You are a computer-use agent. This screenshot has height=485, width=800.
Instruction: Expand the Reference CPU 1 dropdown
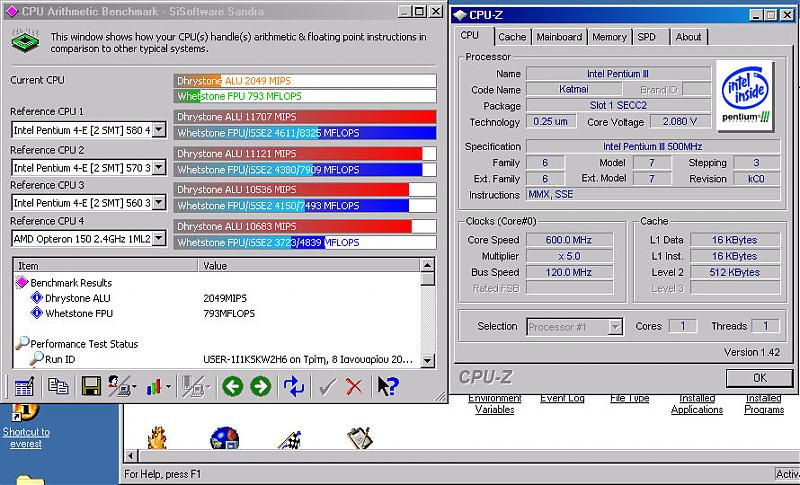pyautogui.click(x=159, y=130)
